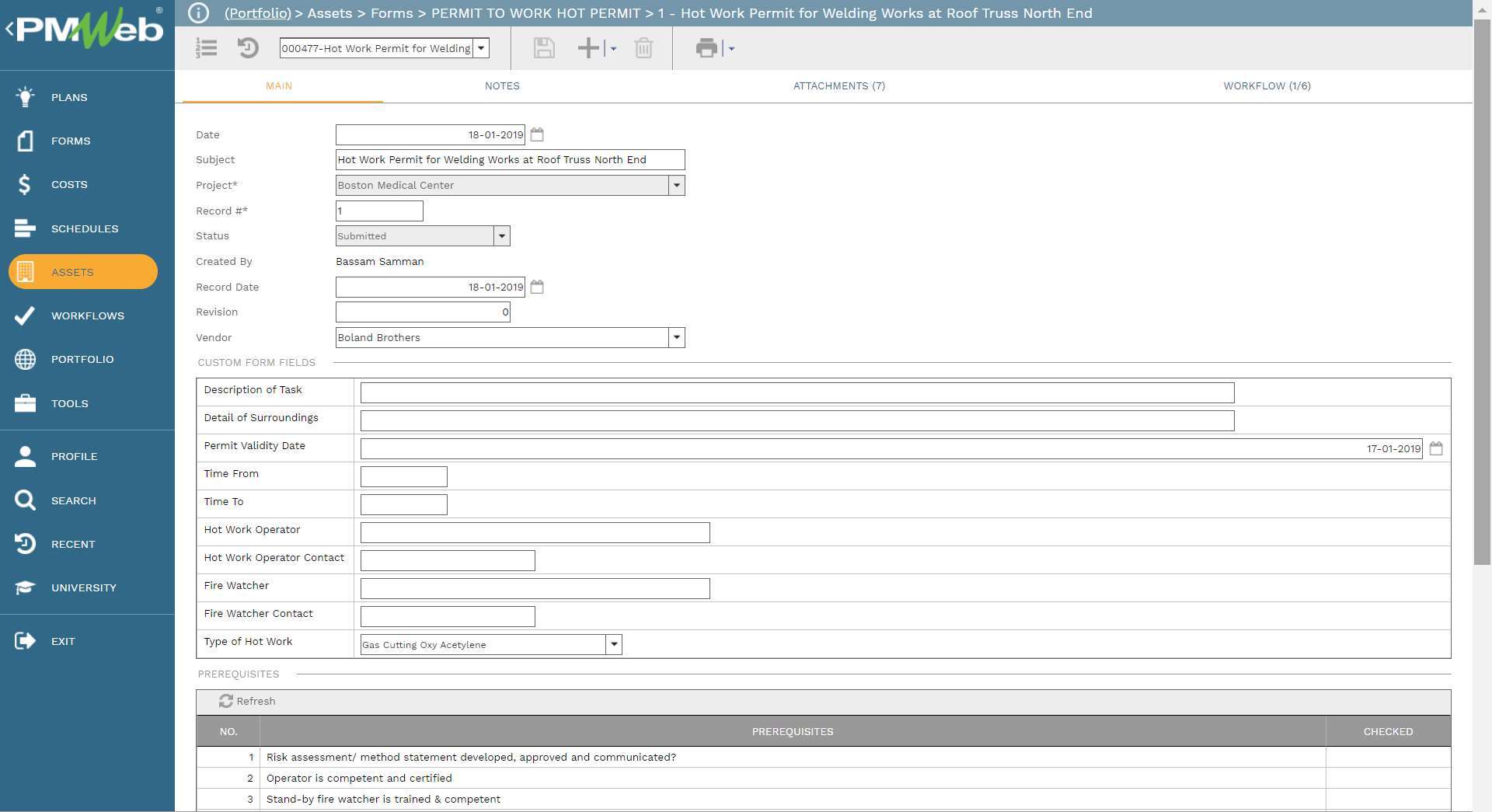Screen dimensions: 1492x812
Task: Open the Vendor dropdown
Action: point(676,337)
